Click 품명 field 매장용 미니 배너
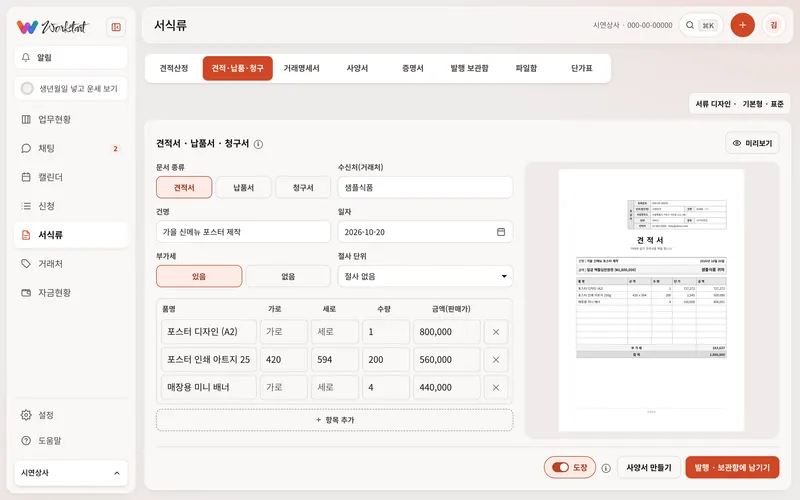This screenshot has height=500, width=800. (x=209, y=387)
